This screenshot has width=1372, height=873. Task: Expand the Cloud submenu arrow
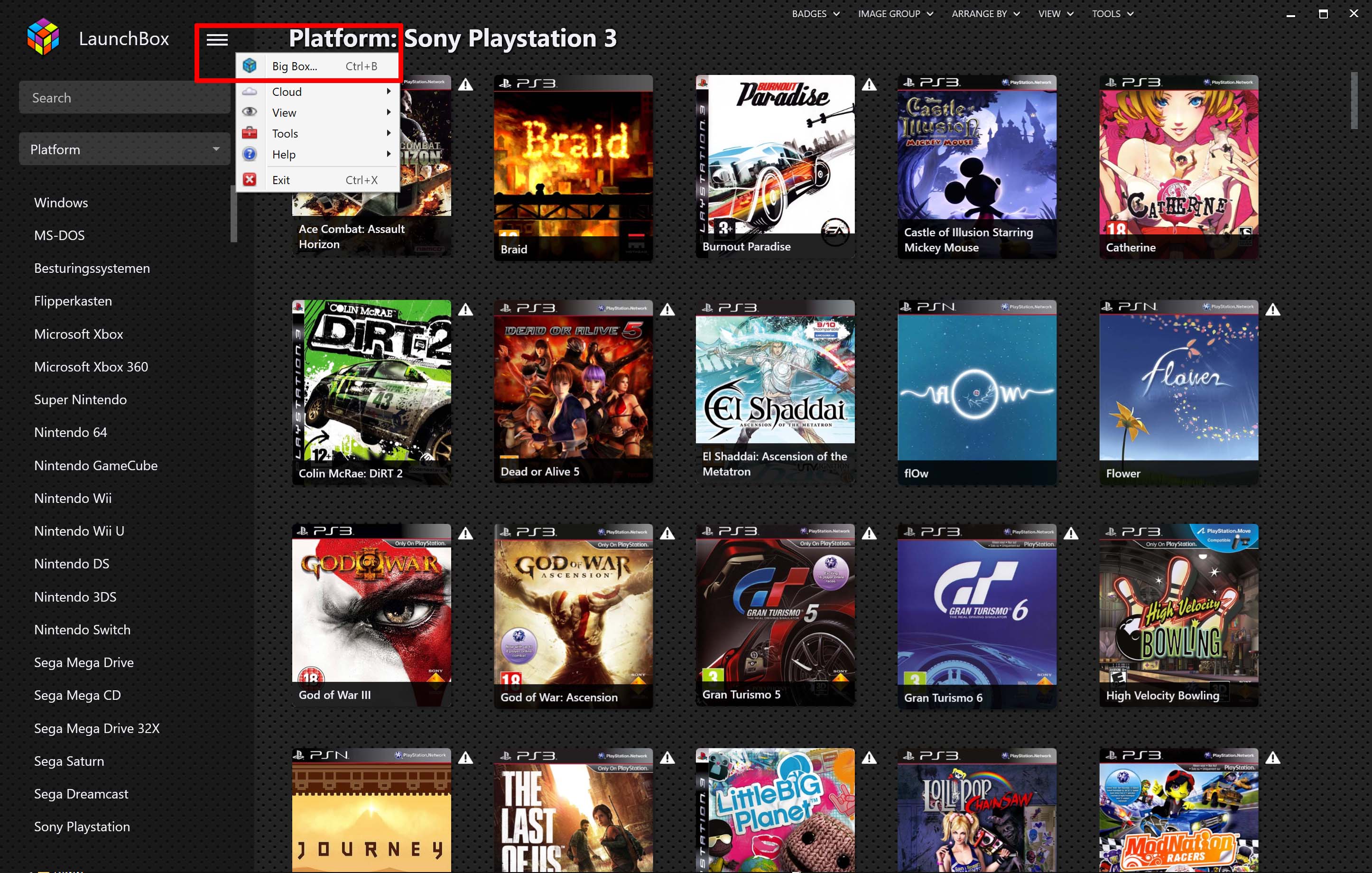(x=389, y=91)
